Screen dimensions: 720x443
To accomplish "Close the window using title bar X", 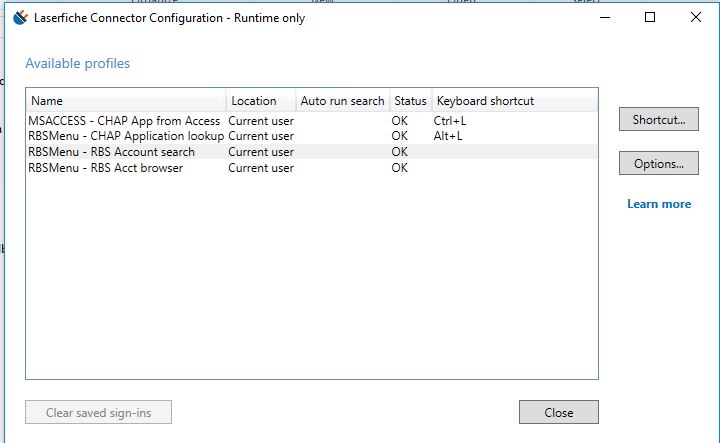I will click(696, 17).
